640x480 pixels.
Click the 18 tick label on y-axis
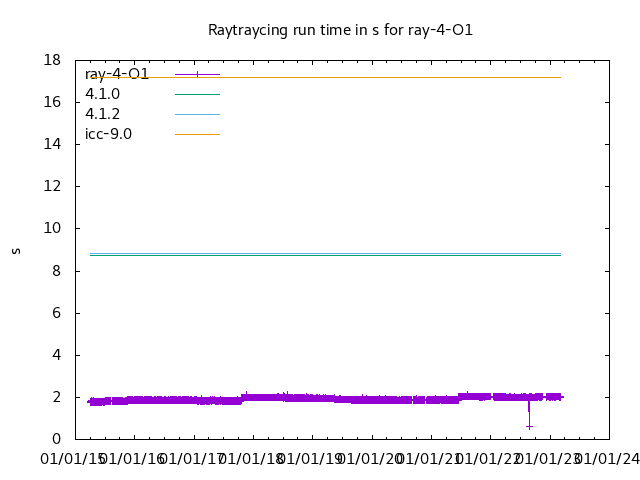pyautogui.click(x=54, y=60)
